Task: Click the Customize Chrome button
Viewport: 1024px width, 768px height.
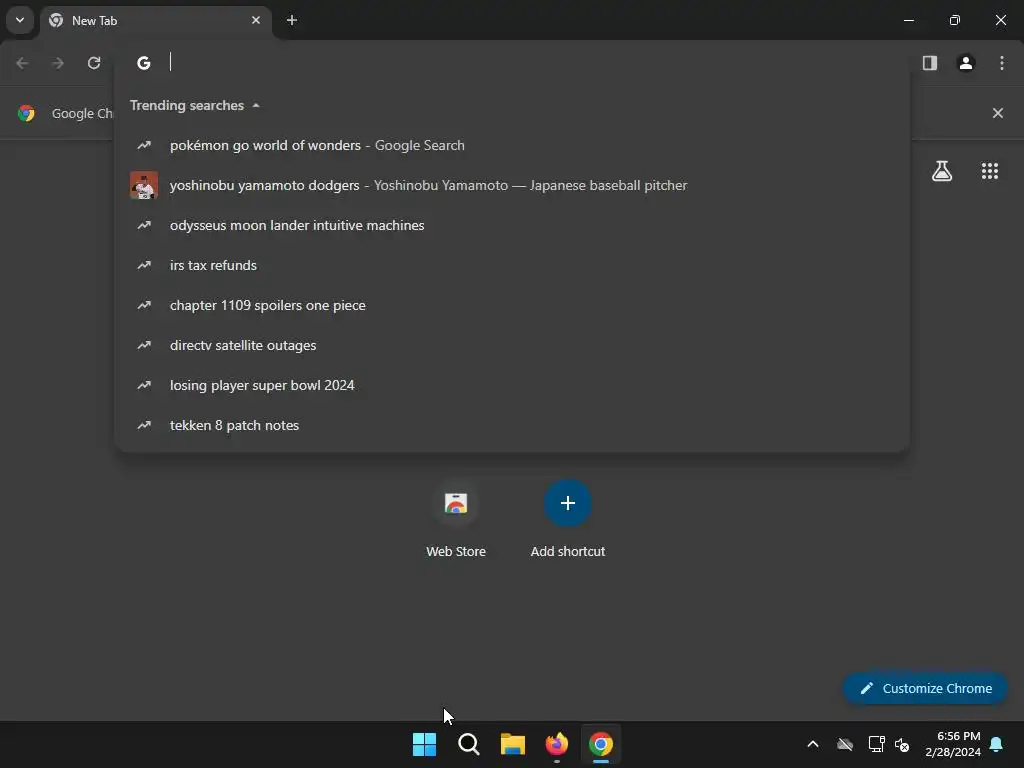Action: click(925, 688)
